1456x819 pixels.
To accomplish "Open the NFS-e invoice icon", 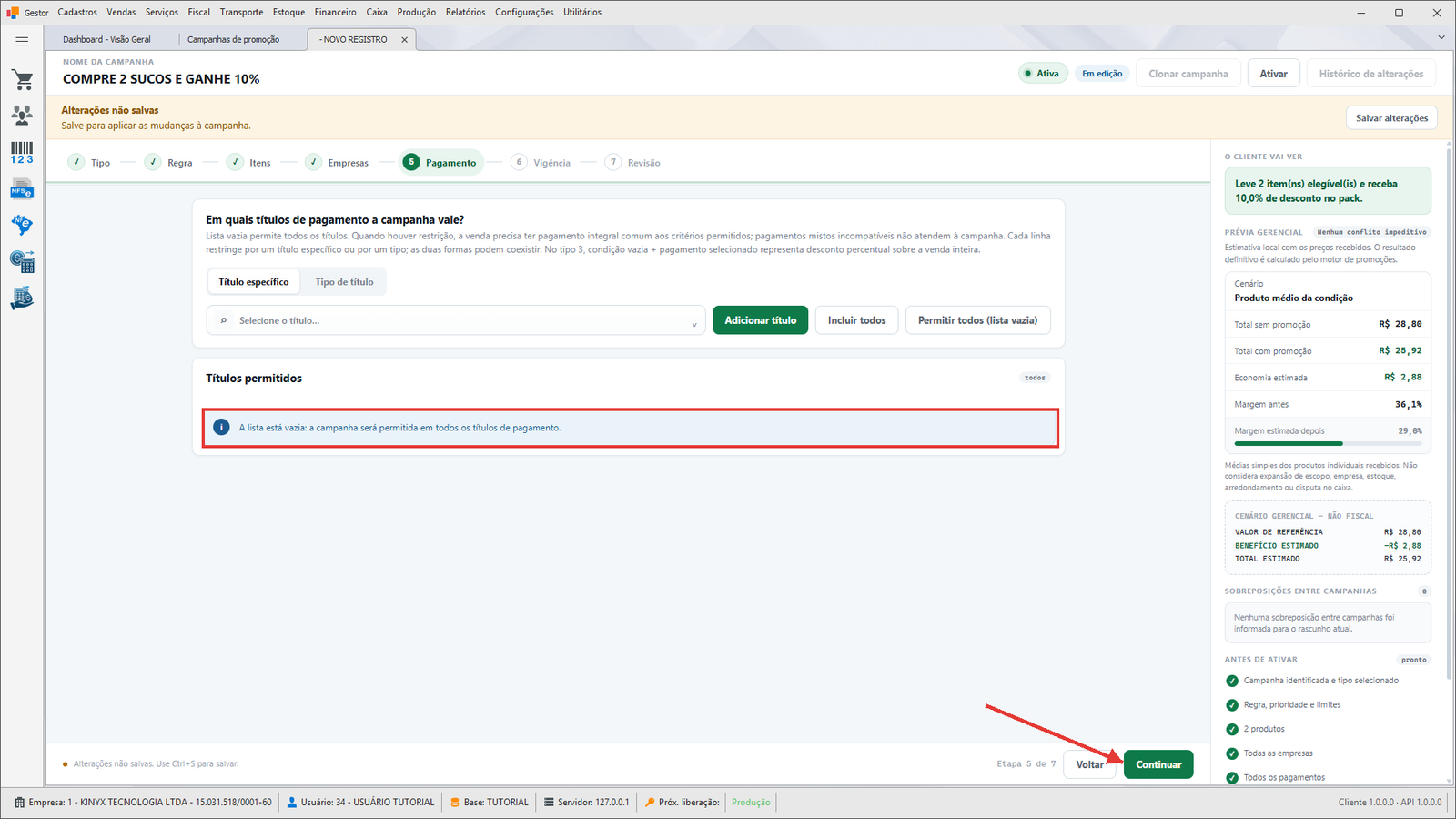I will pyautogui.click(x=22, y=189).
